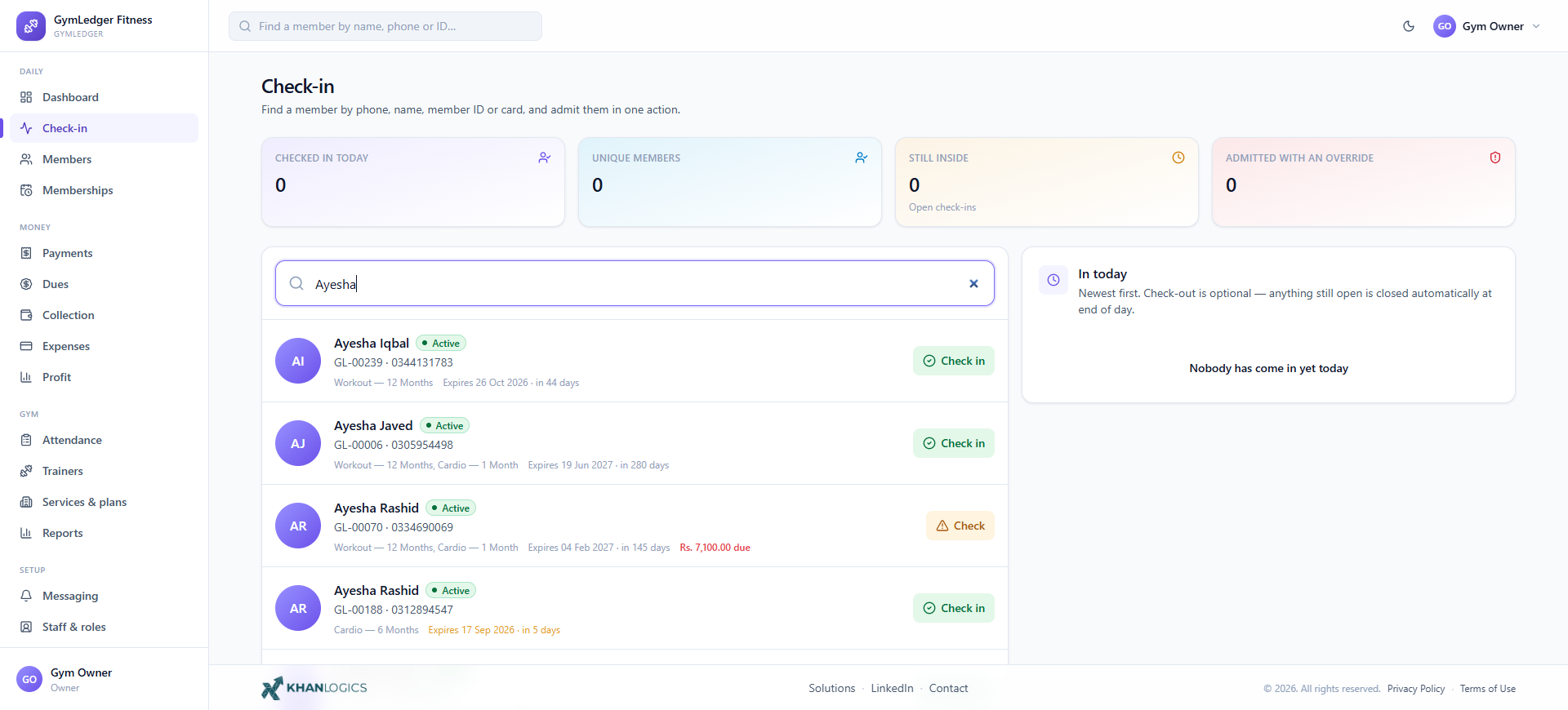1568x710 pixels.
Task: Clear the Ayesha search with the X
Action: coord(973,284)
